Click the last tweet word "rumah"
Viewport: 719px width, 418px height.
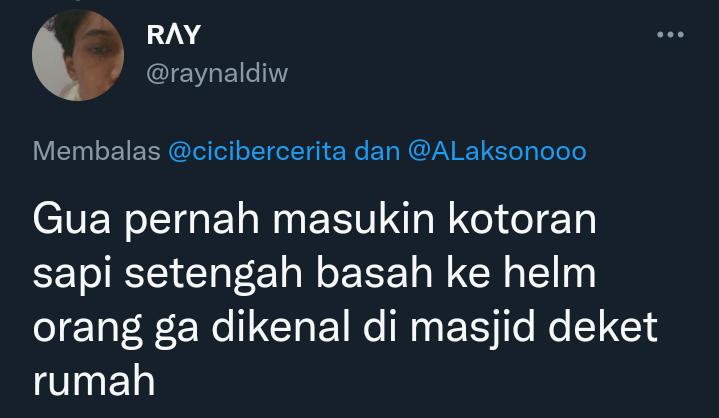click(x=94, y=381)
